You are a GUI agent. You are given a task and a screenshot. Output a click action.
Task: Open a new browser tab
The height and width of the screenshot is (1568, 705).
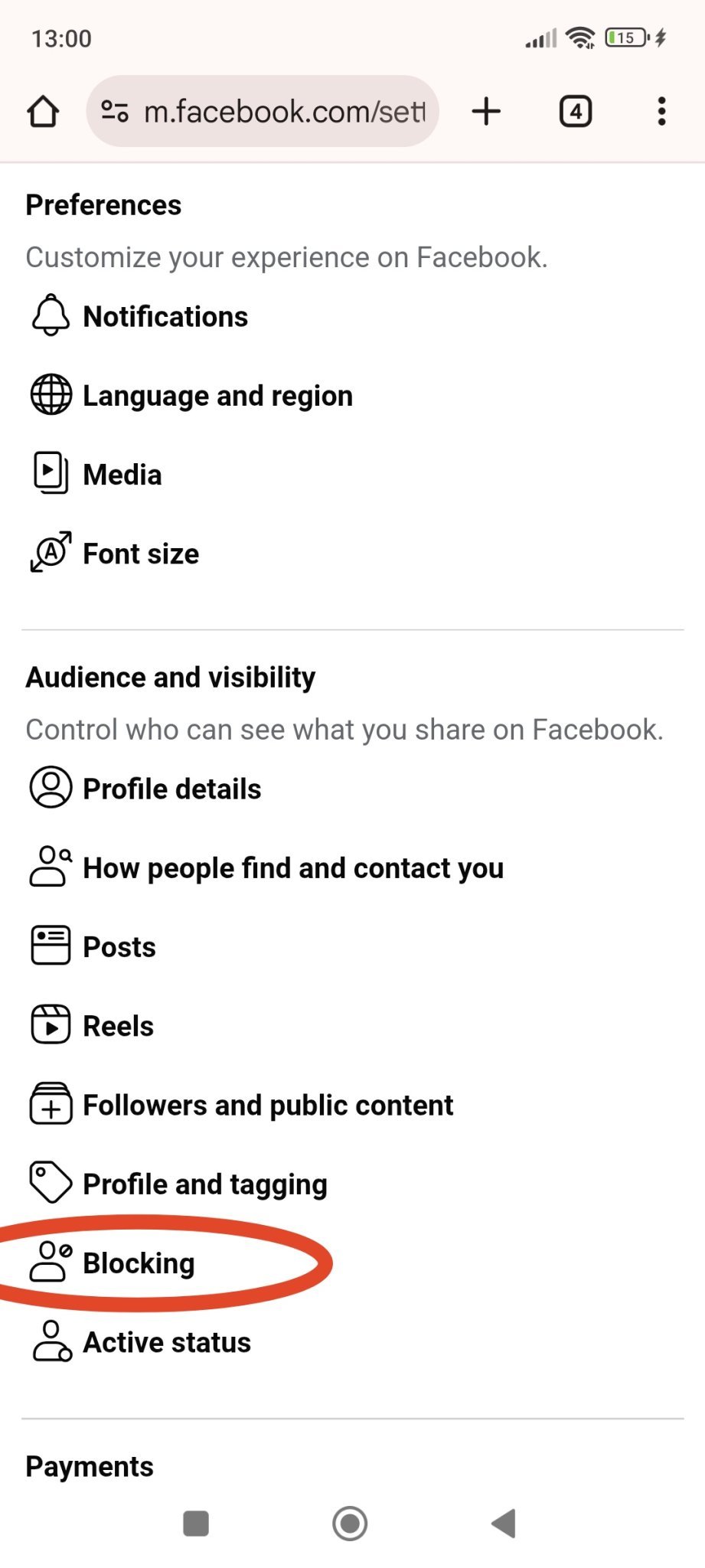coord(486,112)
